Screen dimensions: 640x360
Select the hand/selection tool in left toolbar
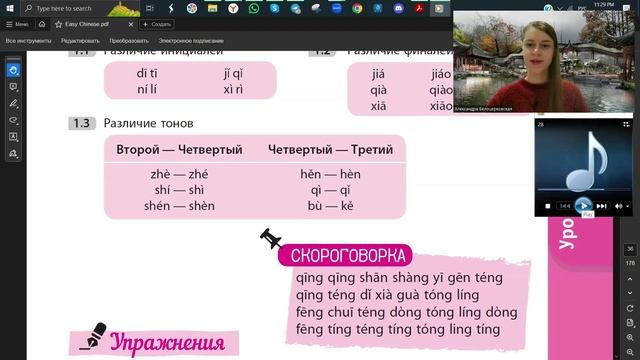[13, 70]
